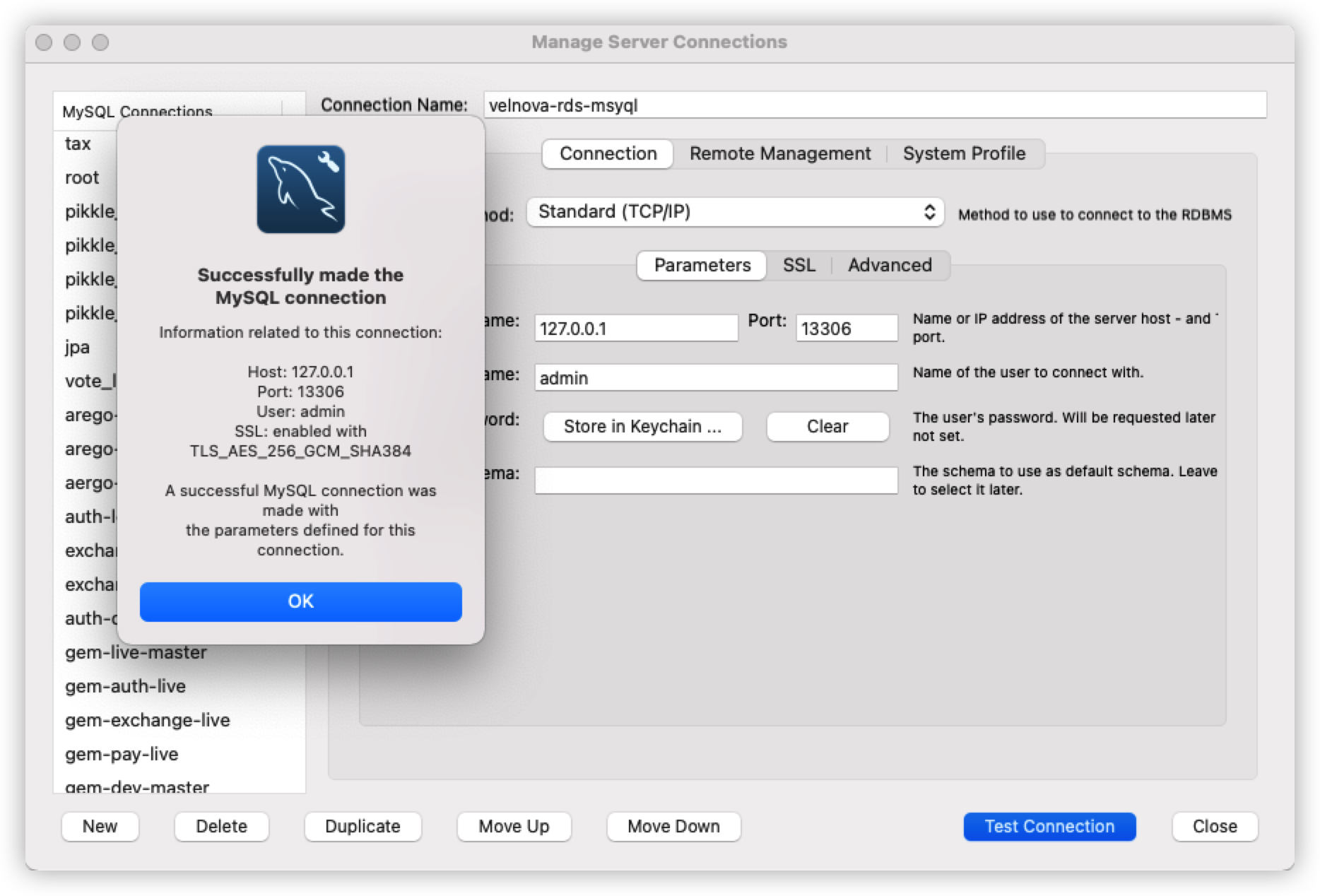This screenshot has height=896, width=1320.
Task: Switch to the Remote Management tab
Action: (779, 153)
